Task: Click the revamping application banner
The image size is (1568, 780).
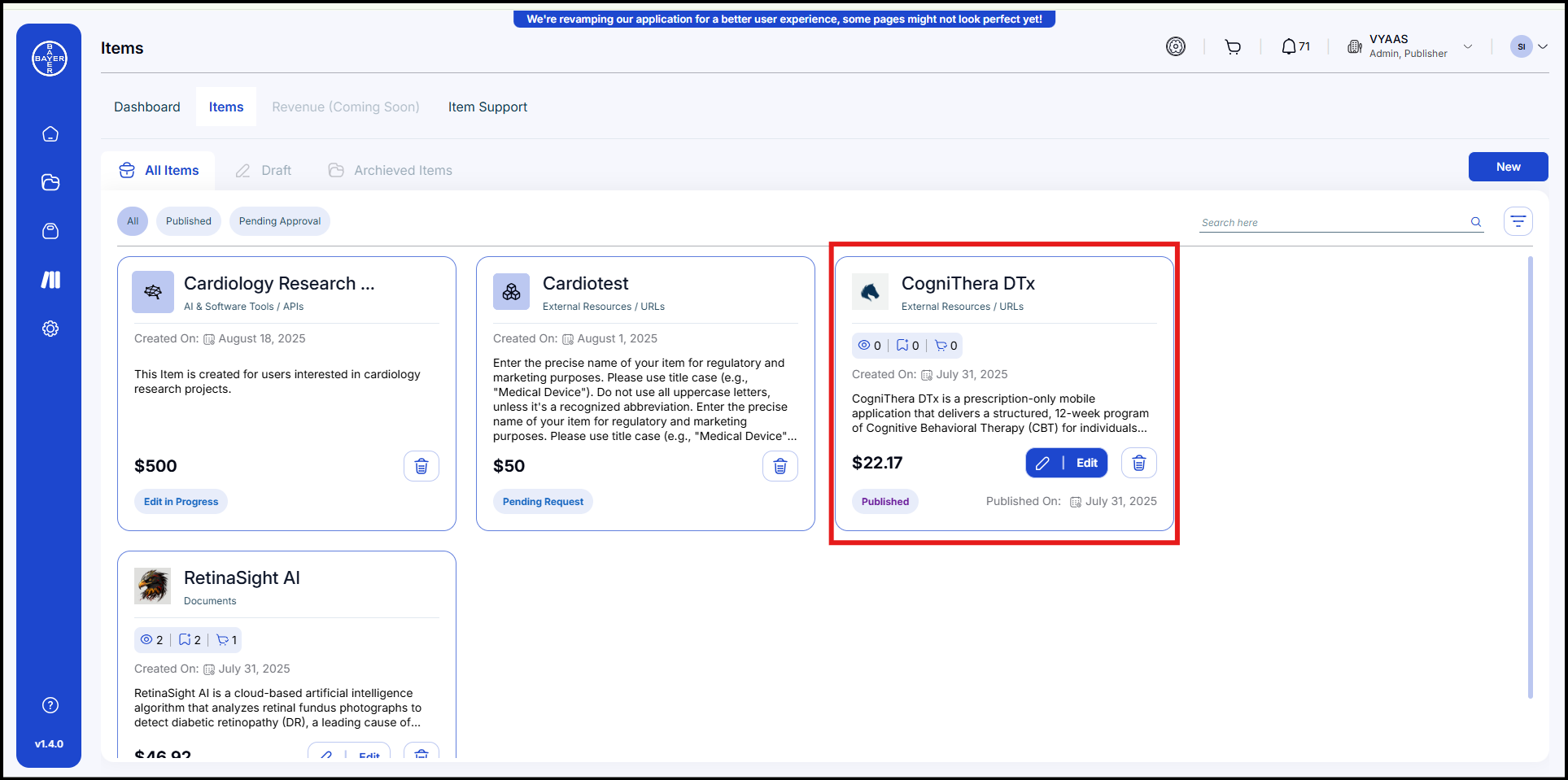Action: point(784,19)
